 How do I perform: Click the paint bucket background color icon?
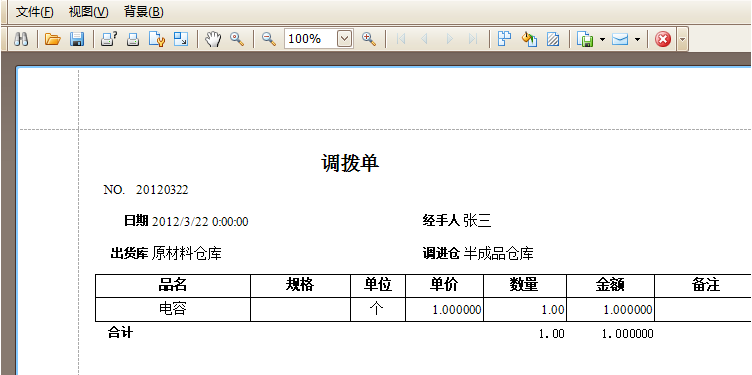(529, 39)
